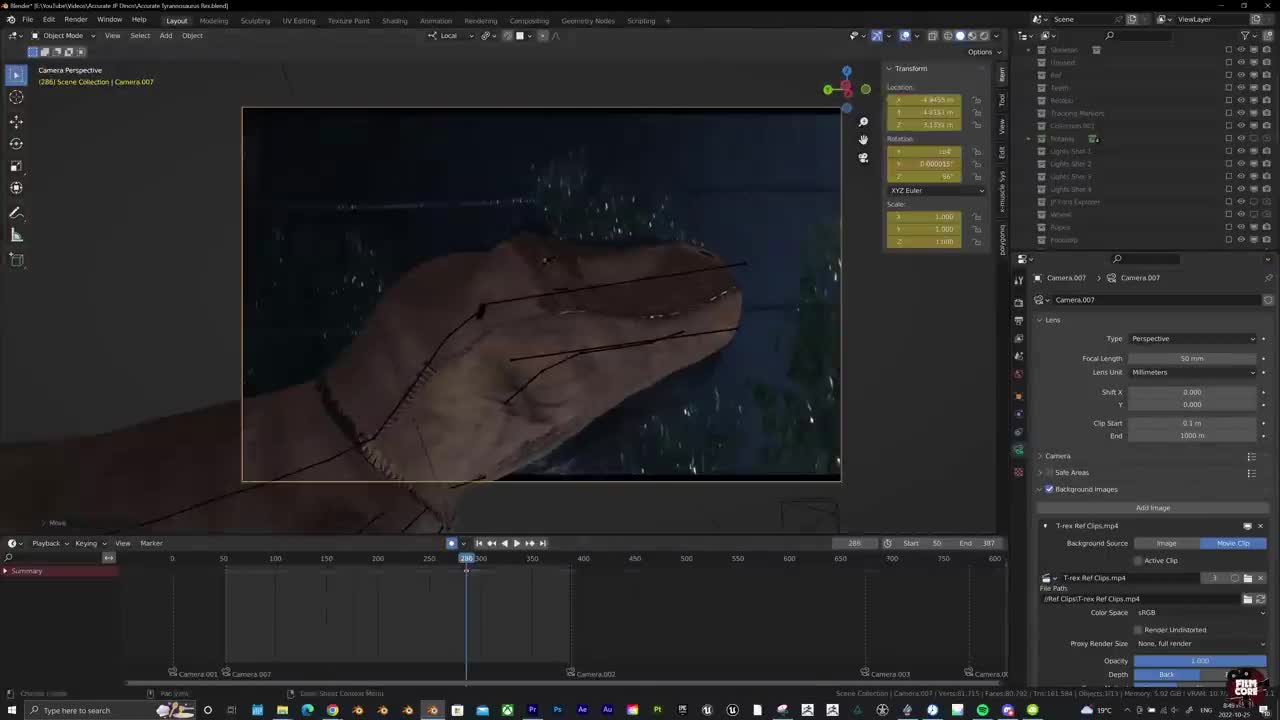
Task: Select the Annotate tool
Action: tap(16, 213)
